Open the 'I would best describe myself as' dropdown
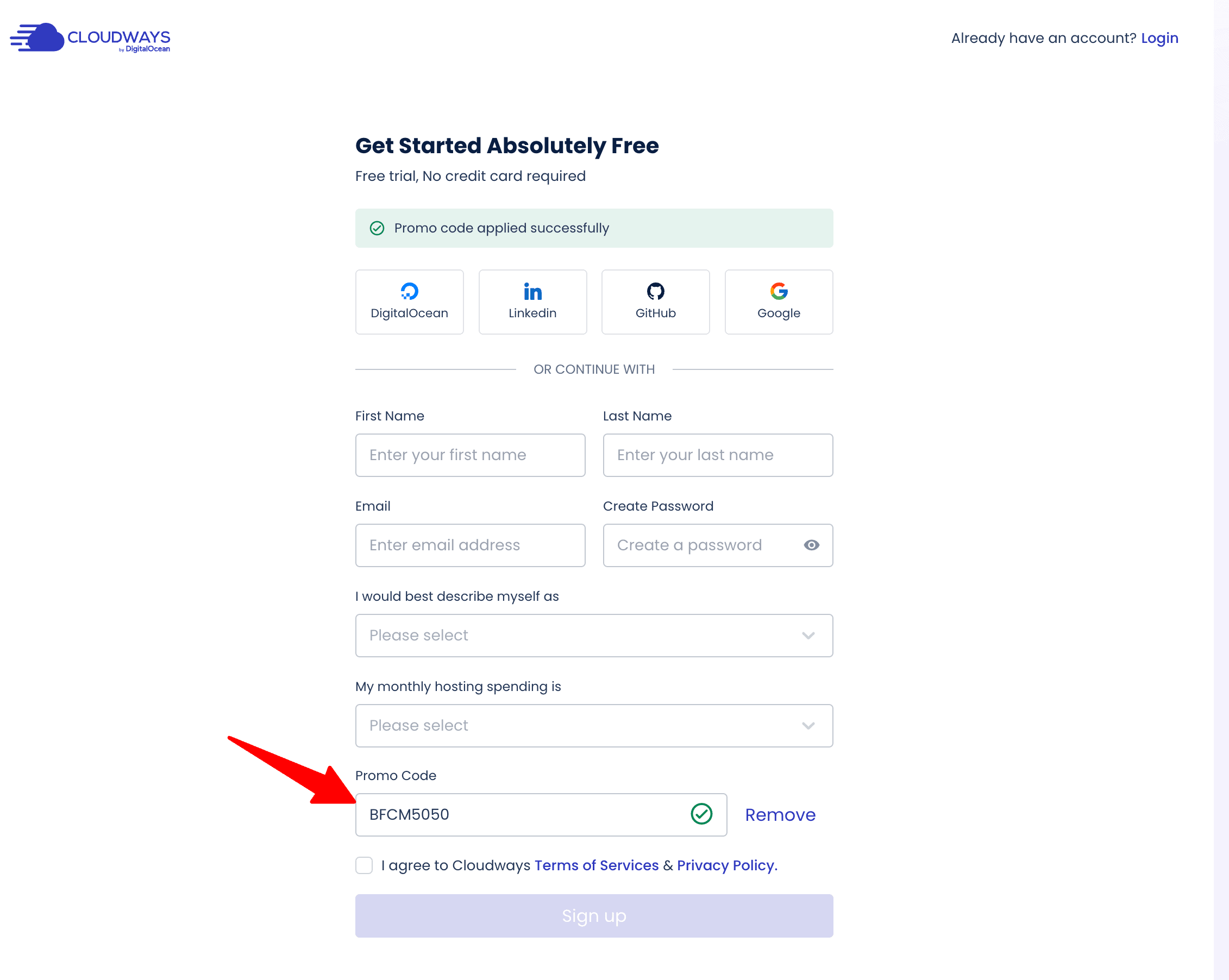 tap(593, 635)
